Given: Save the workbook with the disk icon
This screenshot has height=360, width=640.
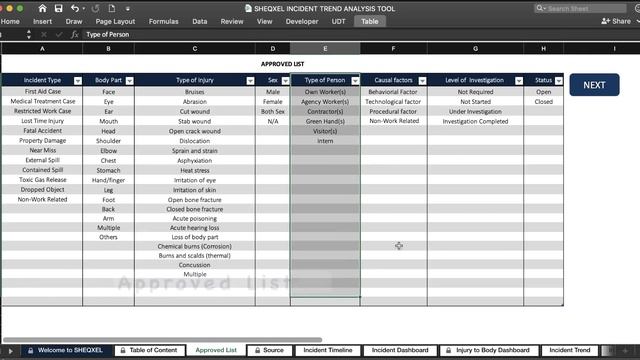Looking at the screenshot, I should [x=58, y=8].
